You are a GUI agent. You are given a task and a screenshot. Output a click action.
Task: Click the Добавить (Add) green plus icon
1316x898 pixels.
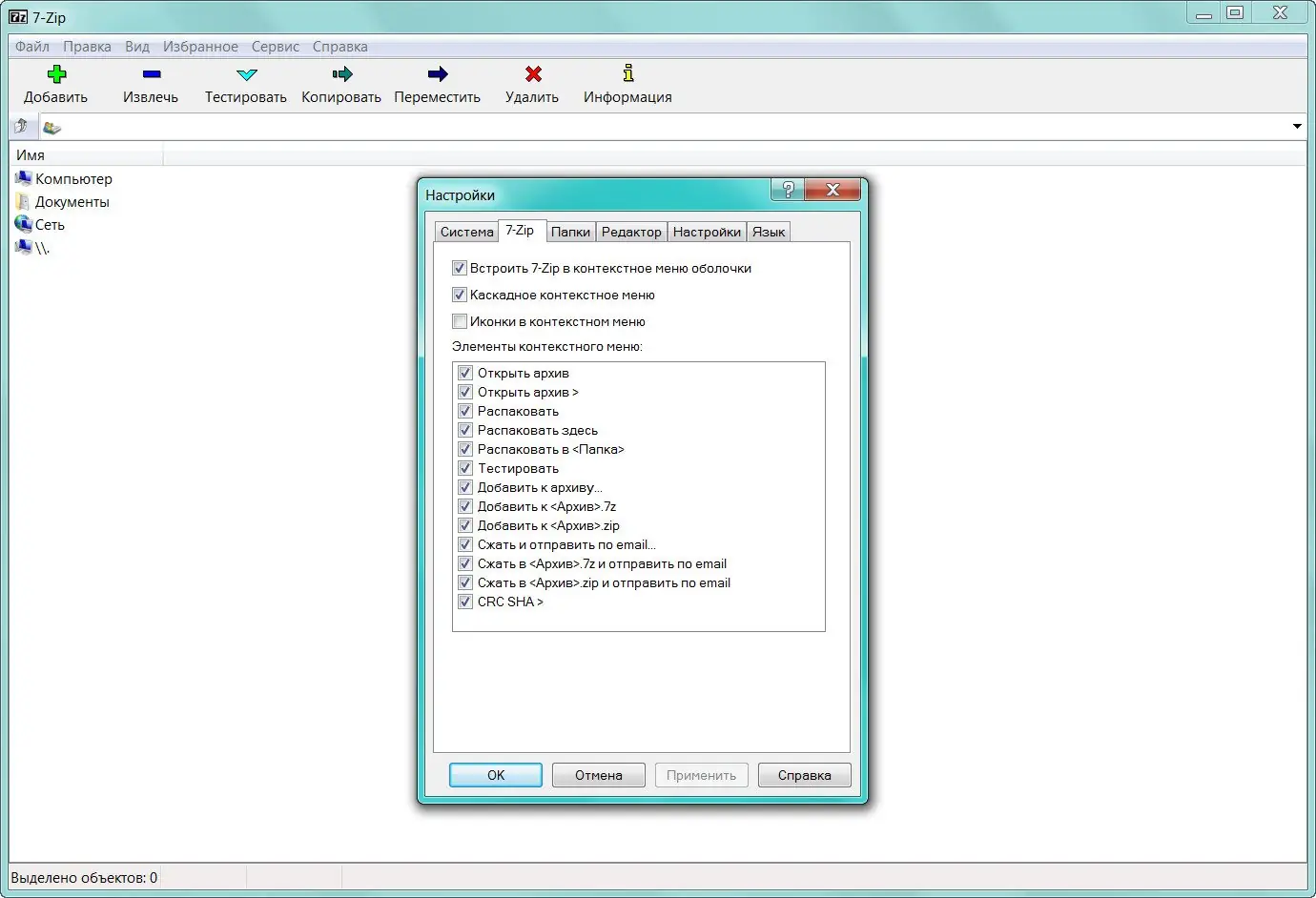pos(56,74)
